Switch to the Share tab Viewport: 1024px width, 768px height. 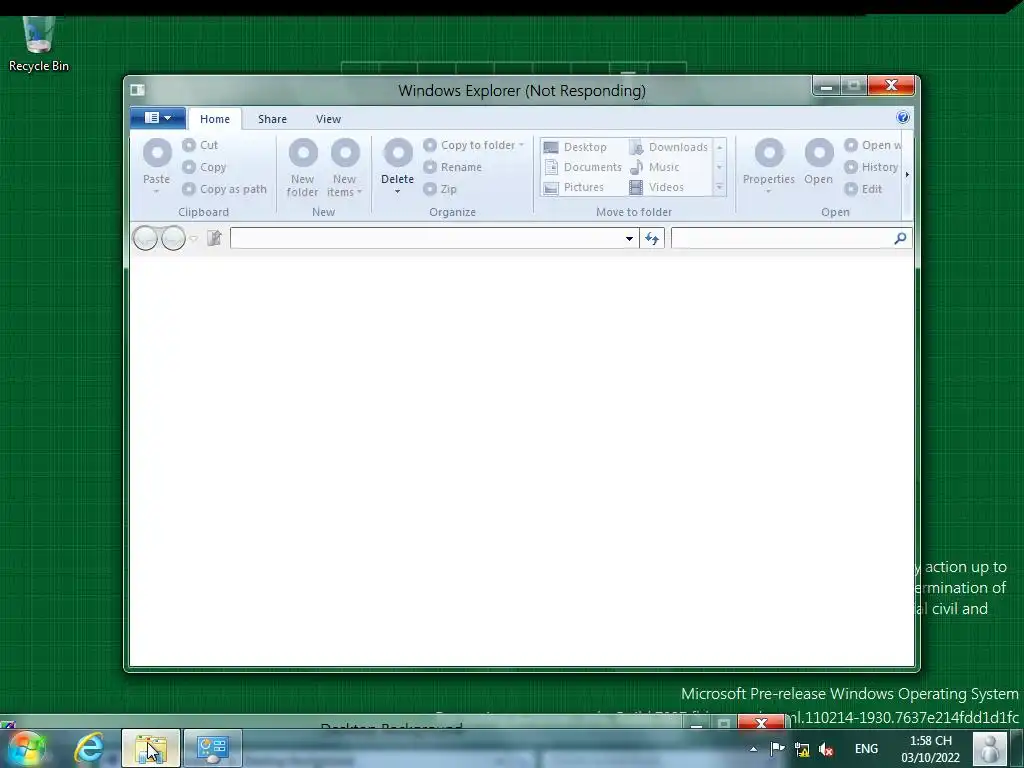(272, 119)
